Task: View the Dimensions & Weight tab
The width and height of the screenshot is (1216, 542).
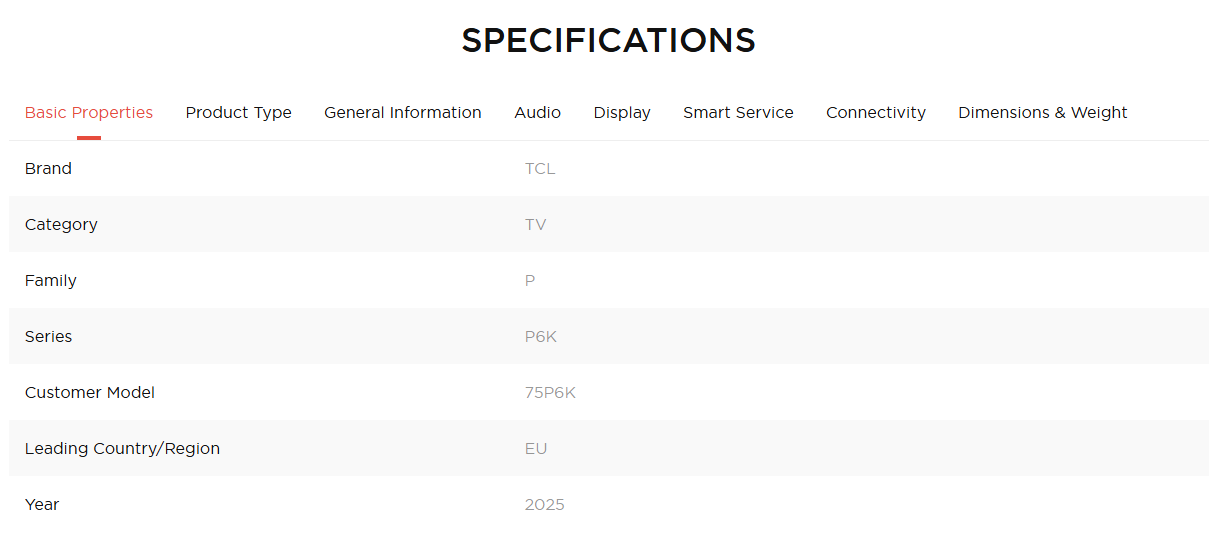Action: (1042, 113)
